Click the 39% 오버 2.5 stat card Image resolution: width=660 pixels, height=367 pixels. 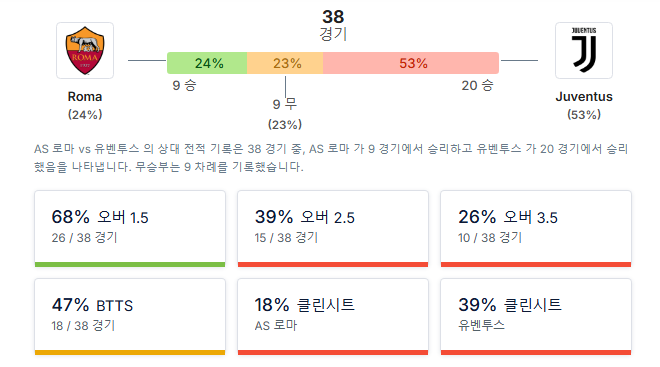tap(333, 229)
